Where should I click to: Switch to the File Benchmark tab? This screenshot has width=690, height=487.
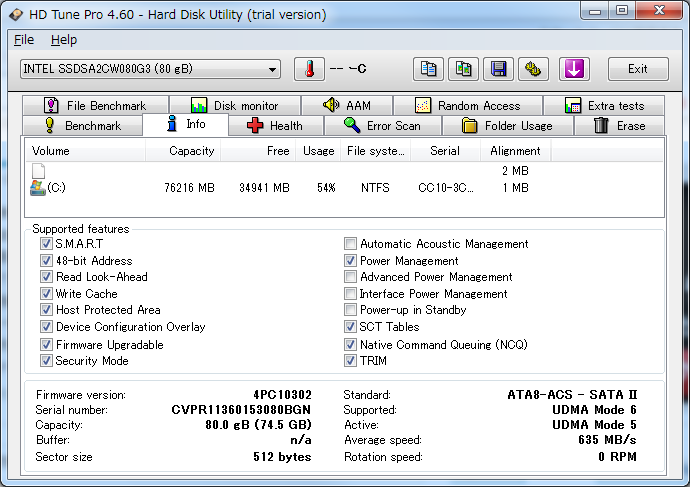(x=95, y=106)
